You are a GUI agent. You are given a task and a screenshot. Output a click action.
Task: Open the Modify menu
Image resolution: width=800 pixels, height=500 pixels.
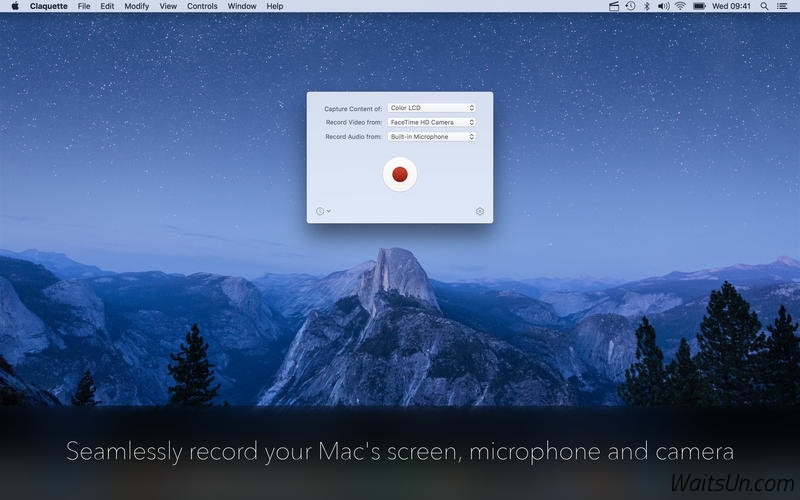(x=136, y=6)
